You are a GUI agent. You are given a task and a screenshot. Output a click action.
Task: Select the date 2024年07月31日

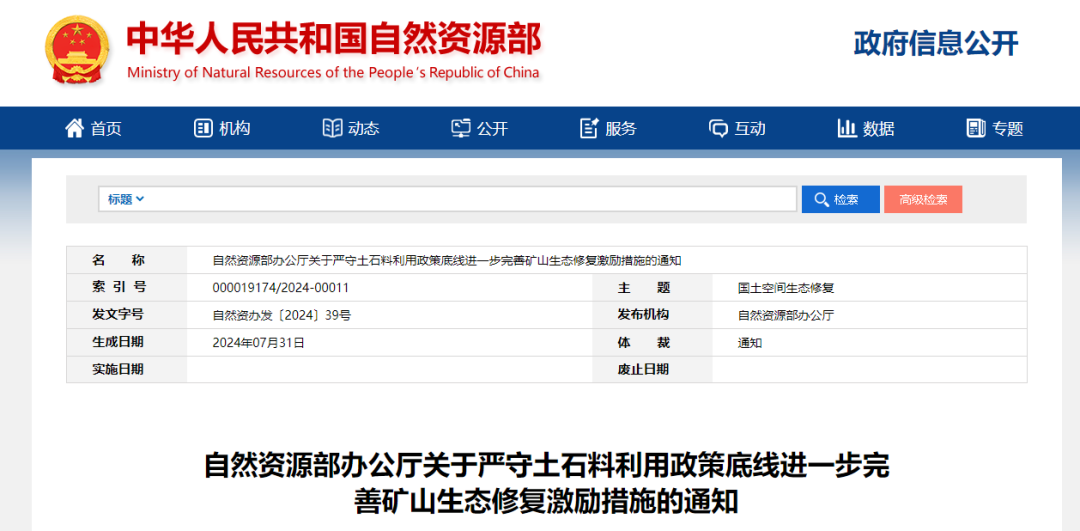258,342
